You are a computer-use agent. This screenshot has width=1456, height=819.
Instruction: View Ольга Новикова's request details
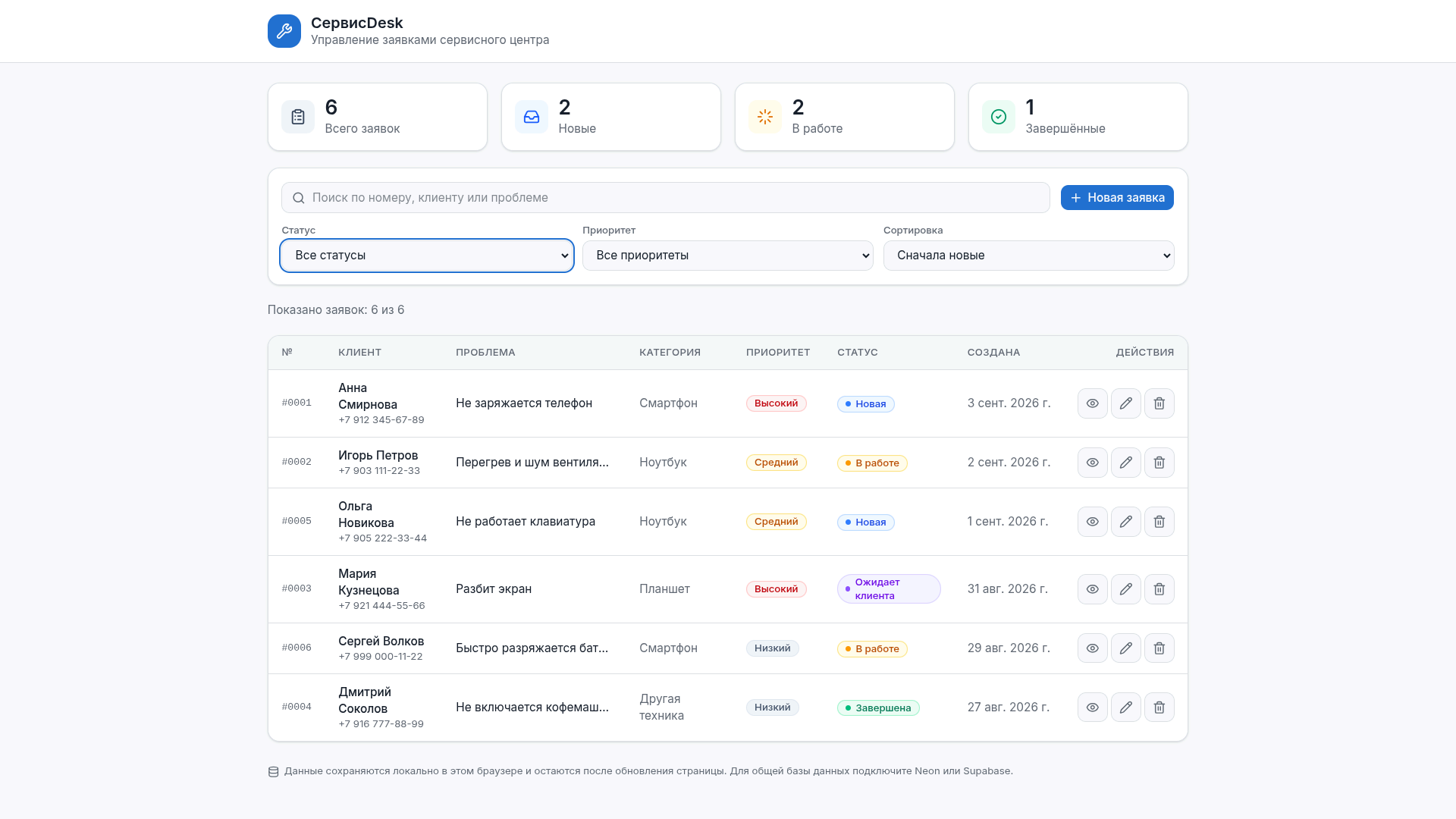tap(1093, 522)
